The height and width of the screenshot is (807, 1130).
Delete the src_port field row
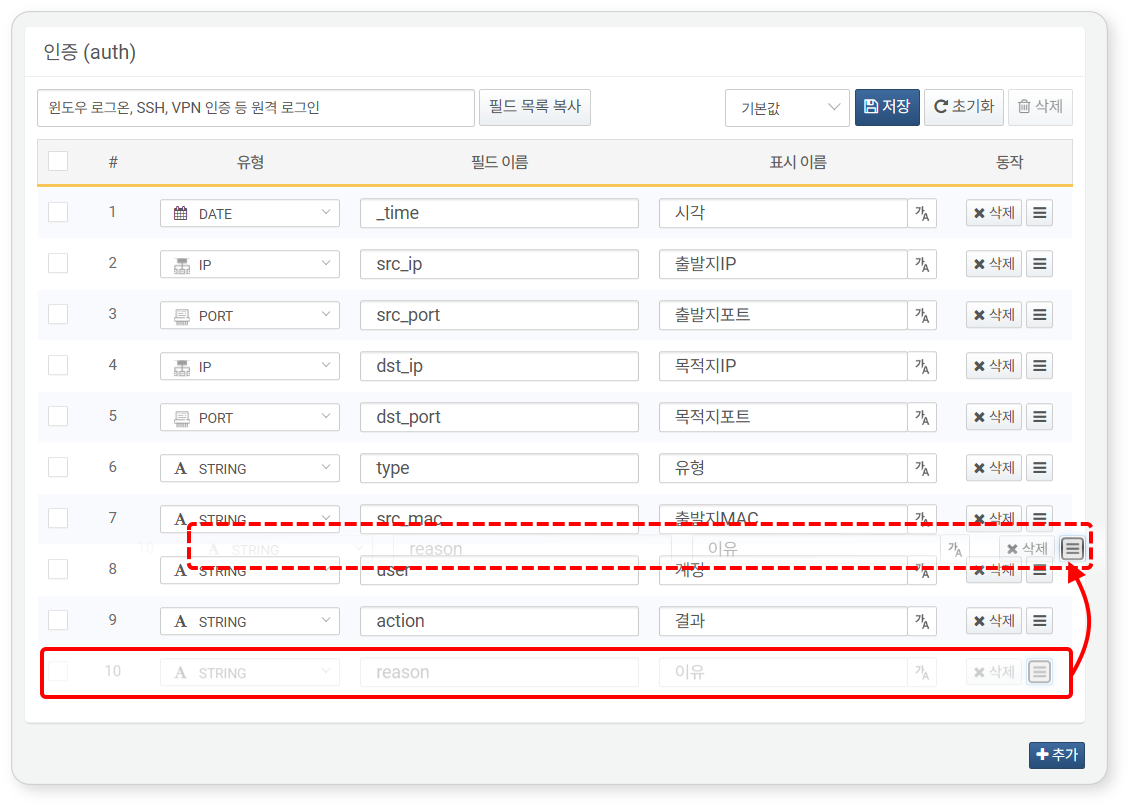point(994,315)
